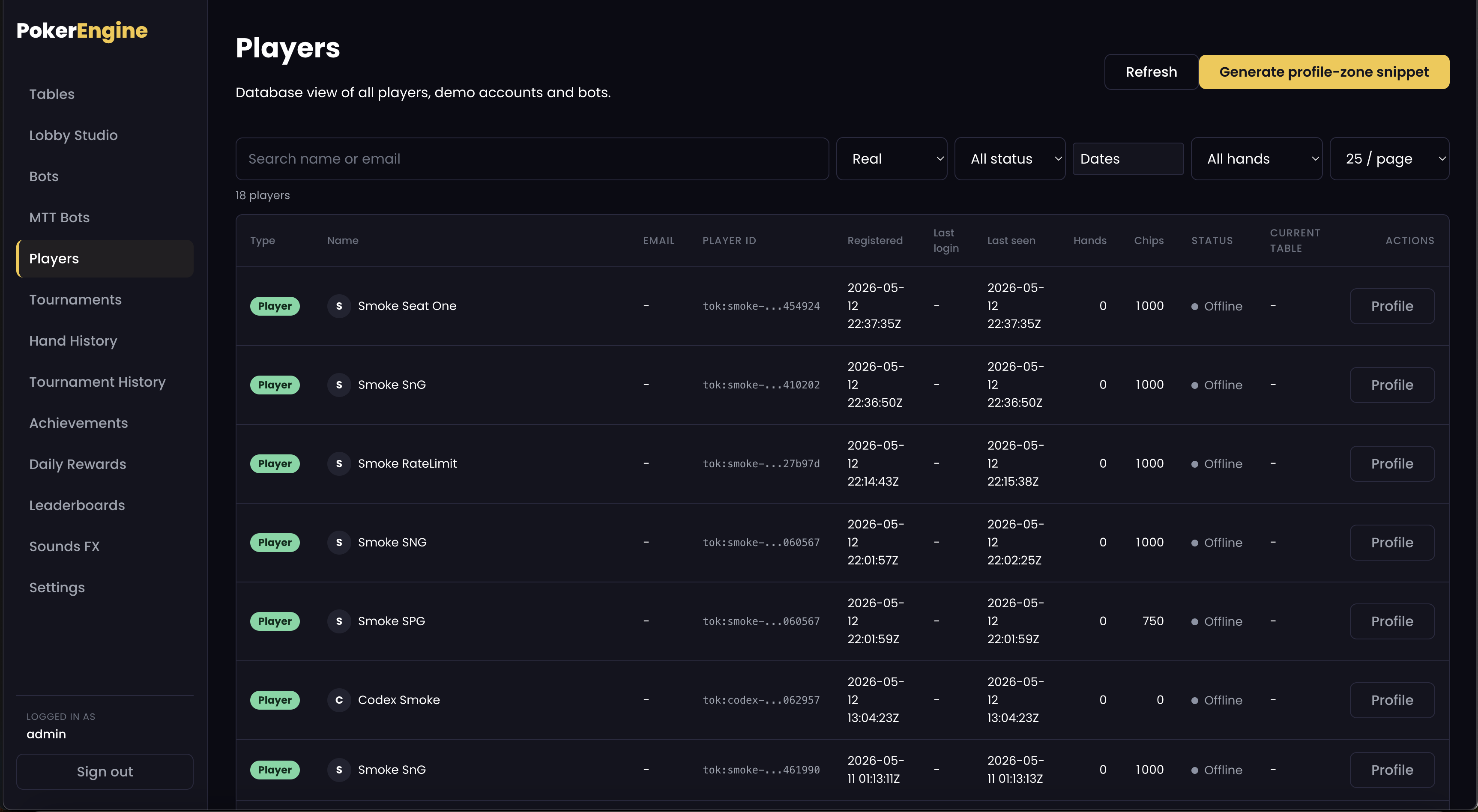
Task: Click the Player badge on Smoke SPG row
Action: tap(275, 621)
